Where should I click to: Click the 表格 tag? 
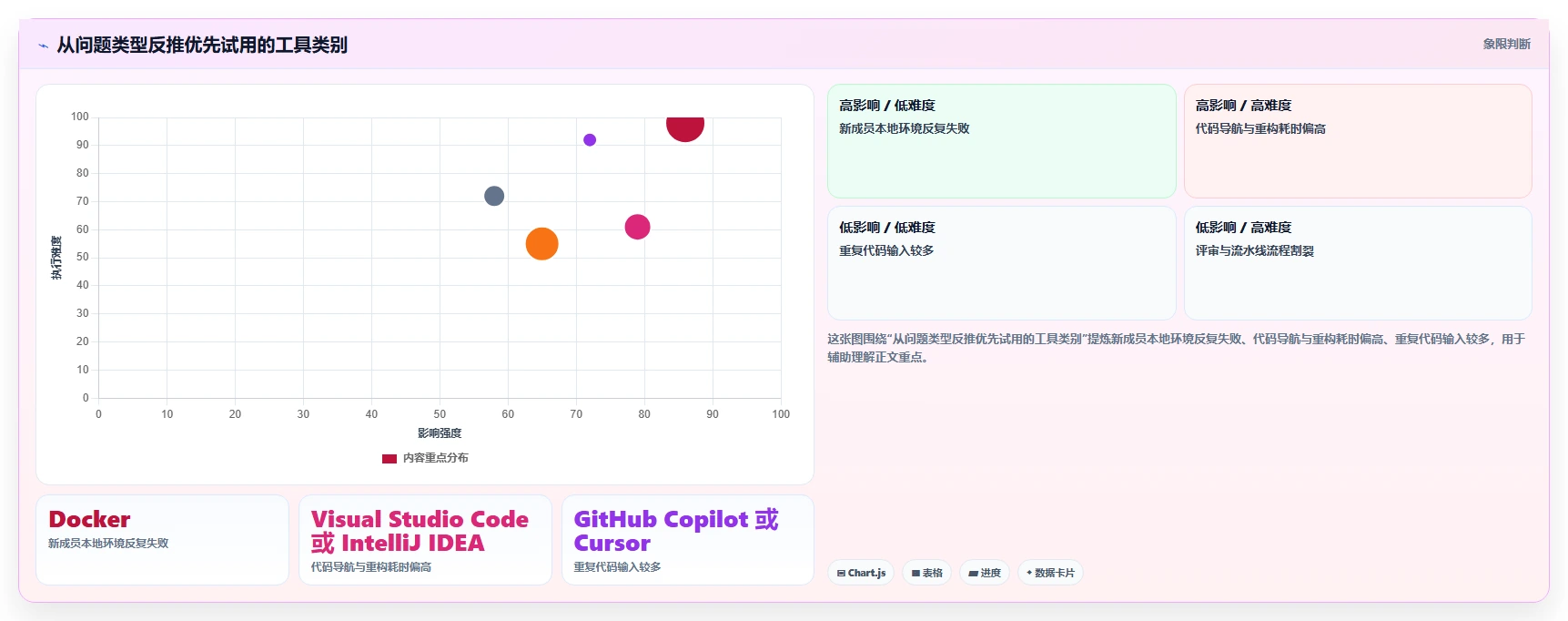click(x=926, y=573)
